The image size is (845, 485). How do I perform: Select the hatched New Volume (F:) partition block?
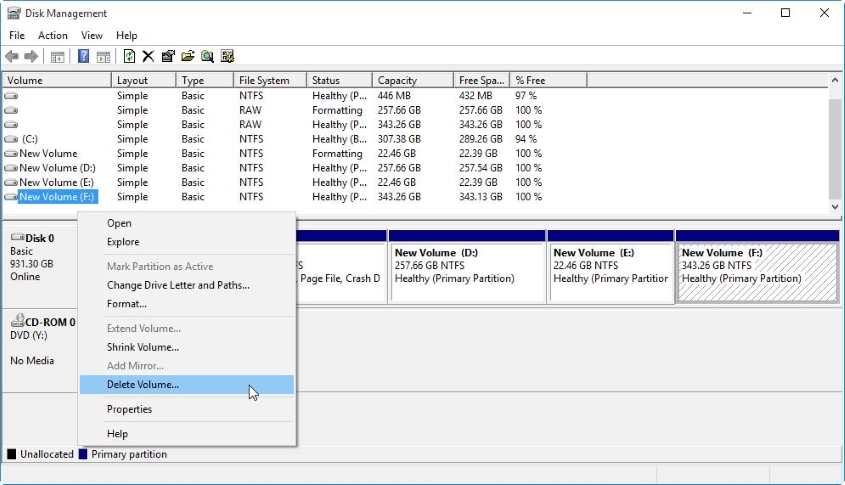coord(757,267)
